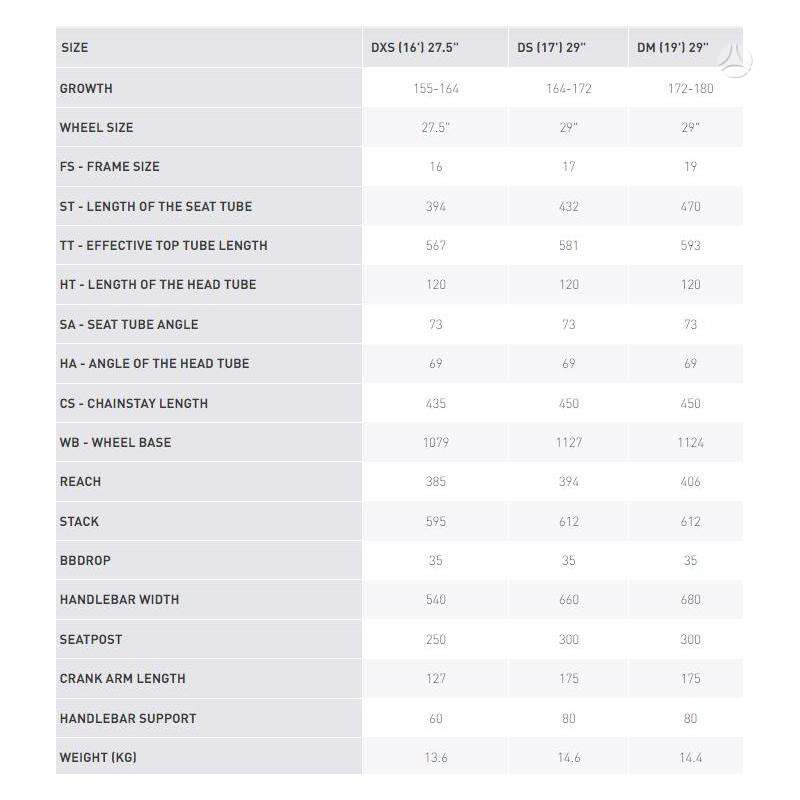The width and height of the screenshot is (800, 800).
Task: Click CRANK ARM LENGTH row label
Action: pos(122,679)
